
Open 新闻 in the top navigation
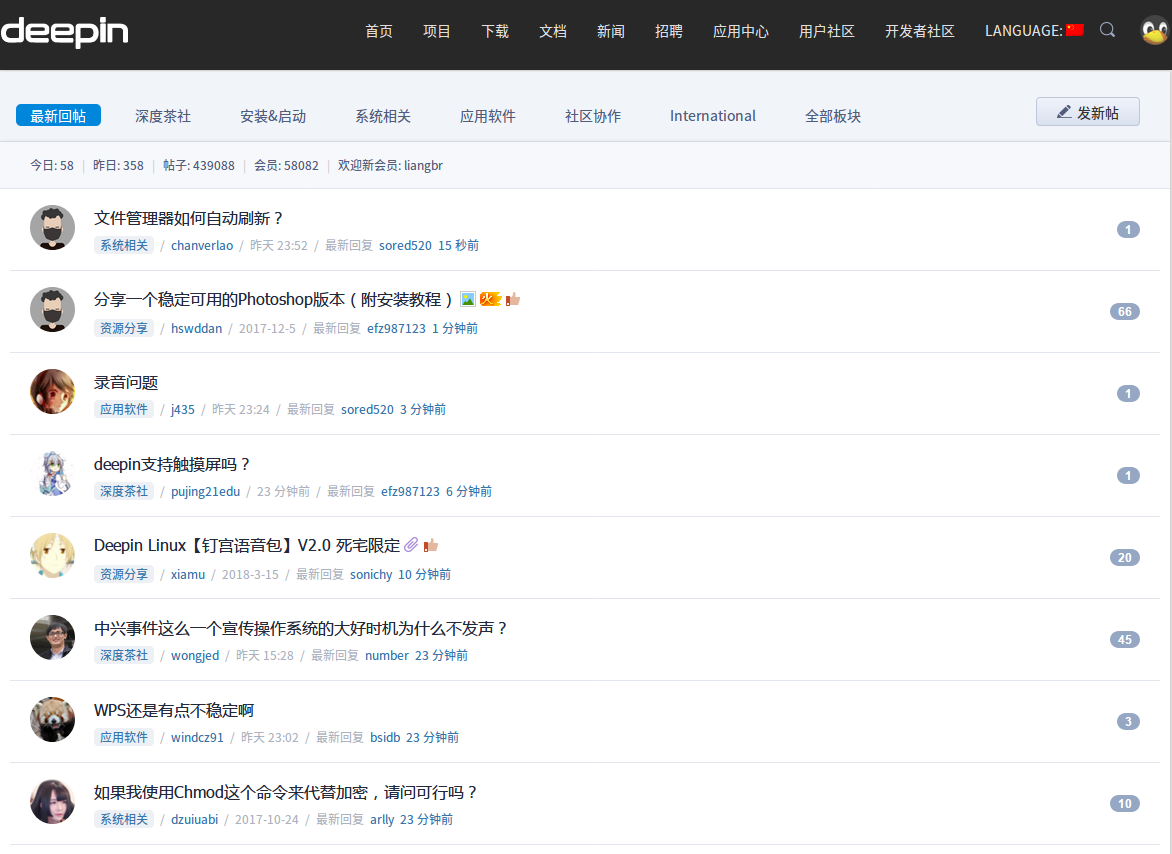coord(611,31)
